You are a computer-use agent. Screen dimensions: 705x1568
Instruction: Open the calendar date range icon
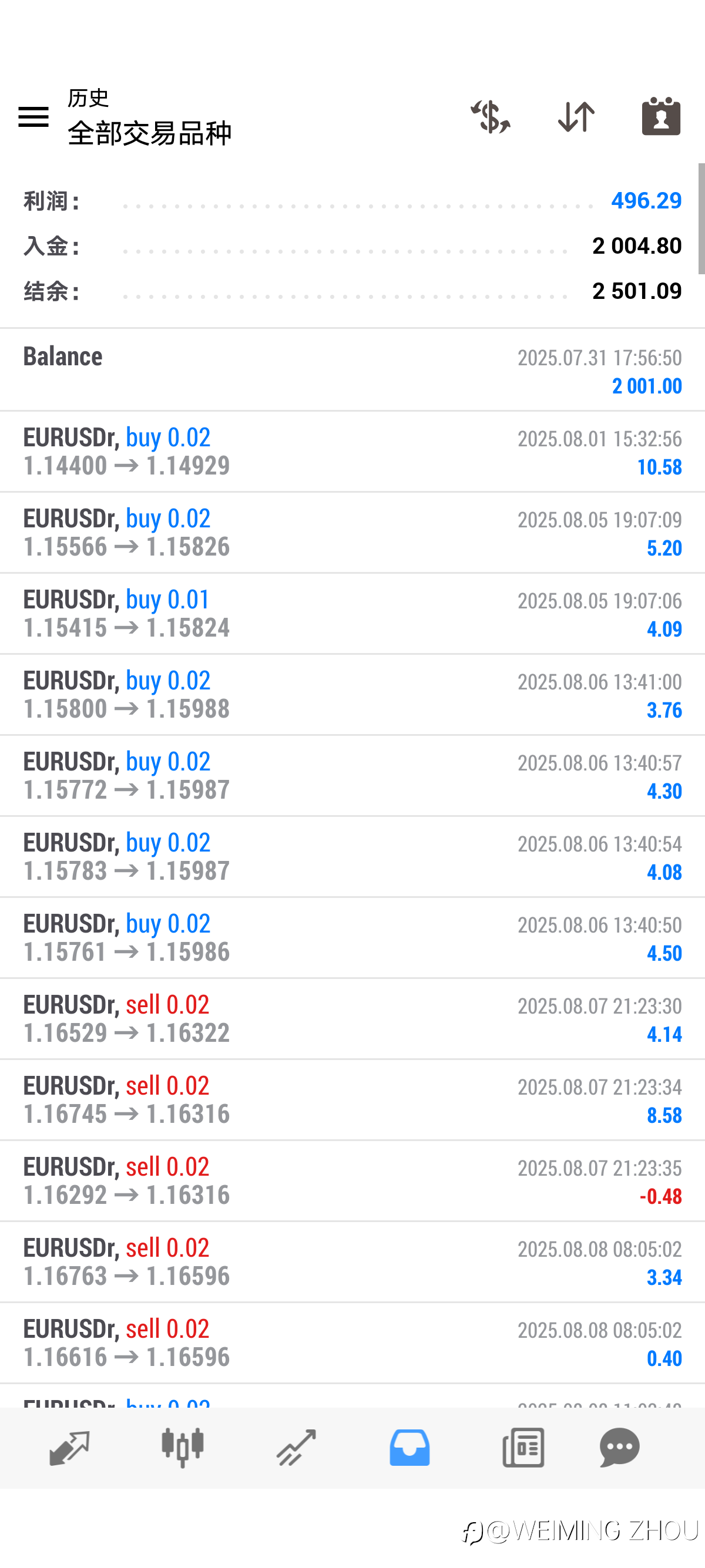661,116
